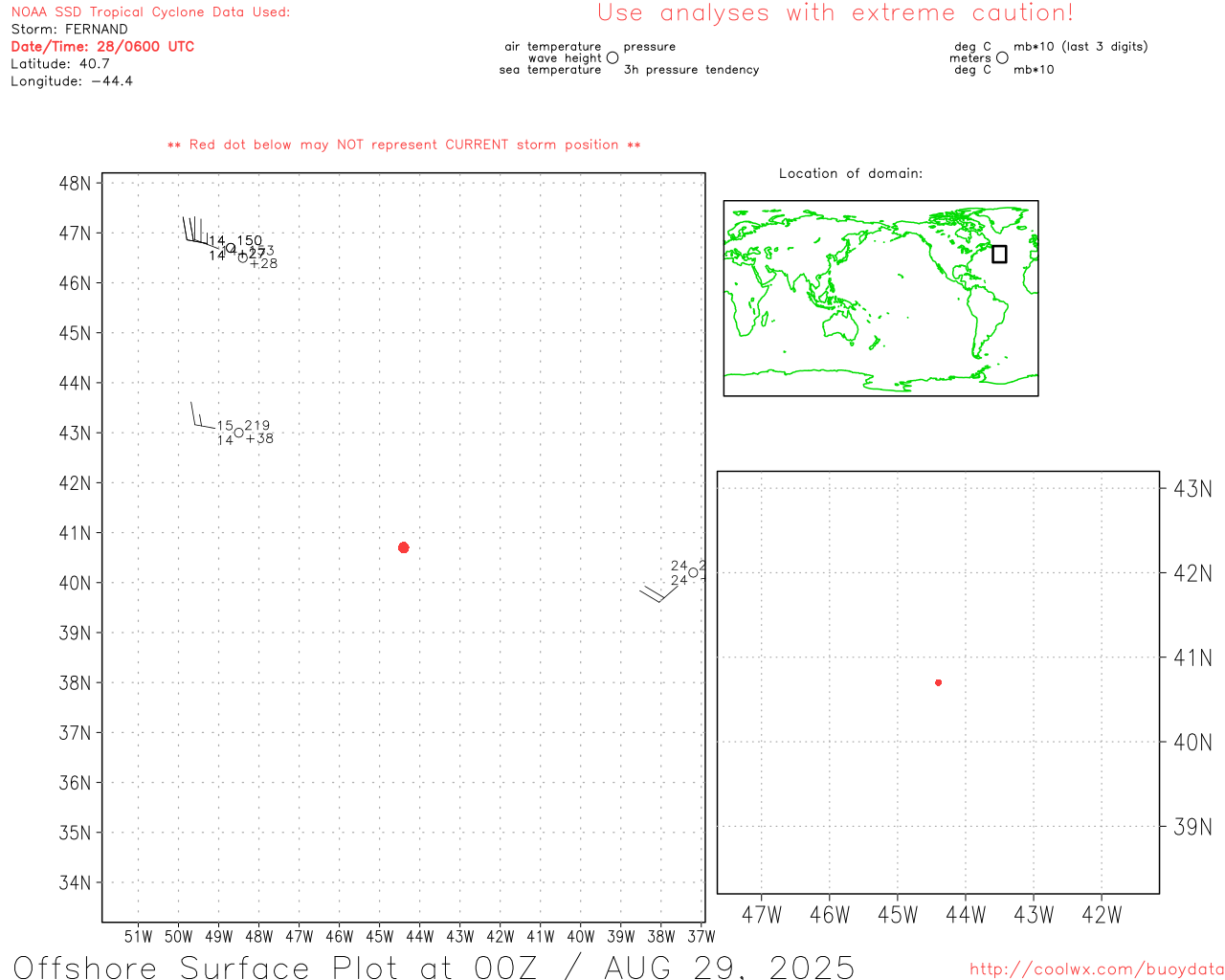Click the '45N' latitude label
The height and width of the screenshot is (980, 1225).
(75, 333)
